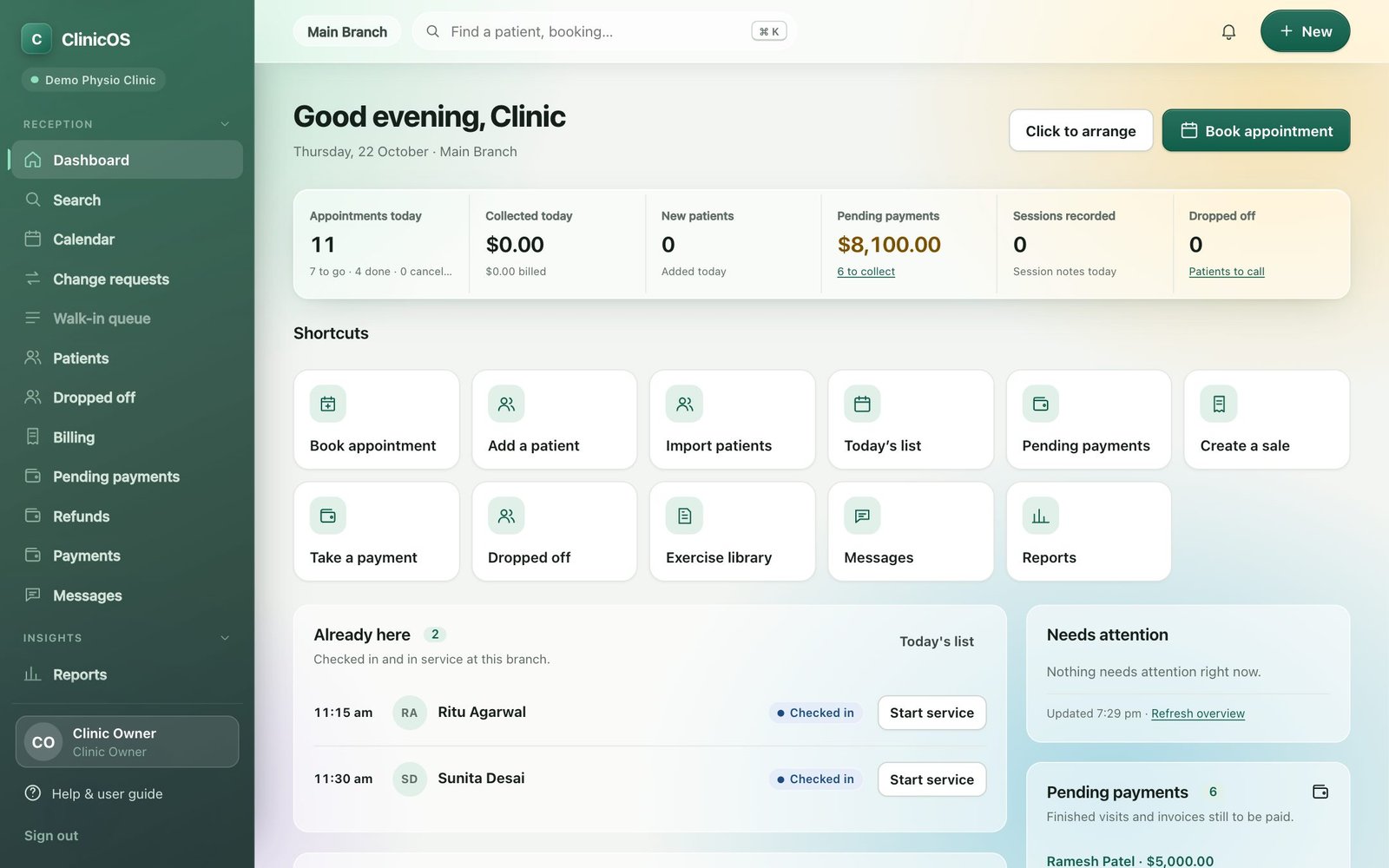Click the Help & user guide question icon
The image size is (1389, 868).
[x=33, y=793]
